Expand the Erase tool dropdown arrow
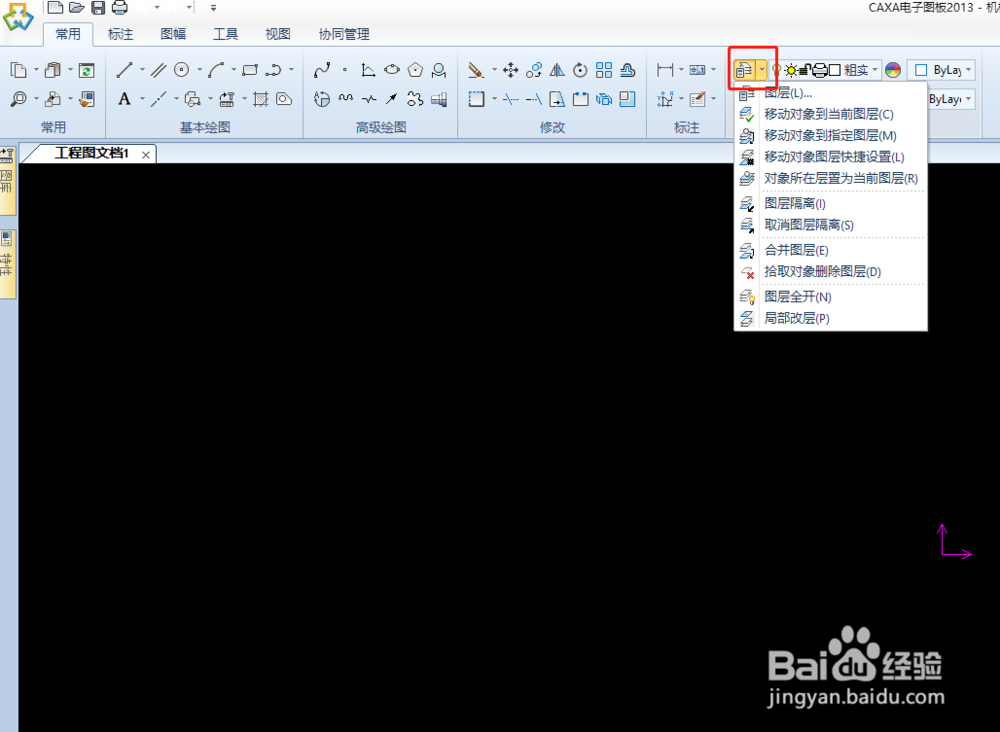The image size is (1000, 732). (x=494, y=70)
